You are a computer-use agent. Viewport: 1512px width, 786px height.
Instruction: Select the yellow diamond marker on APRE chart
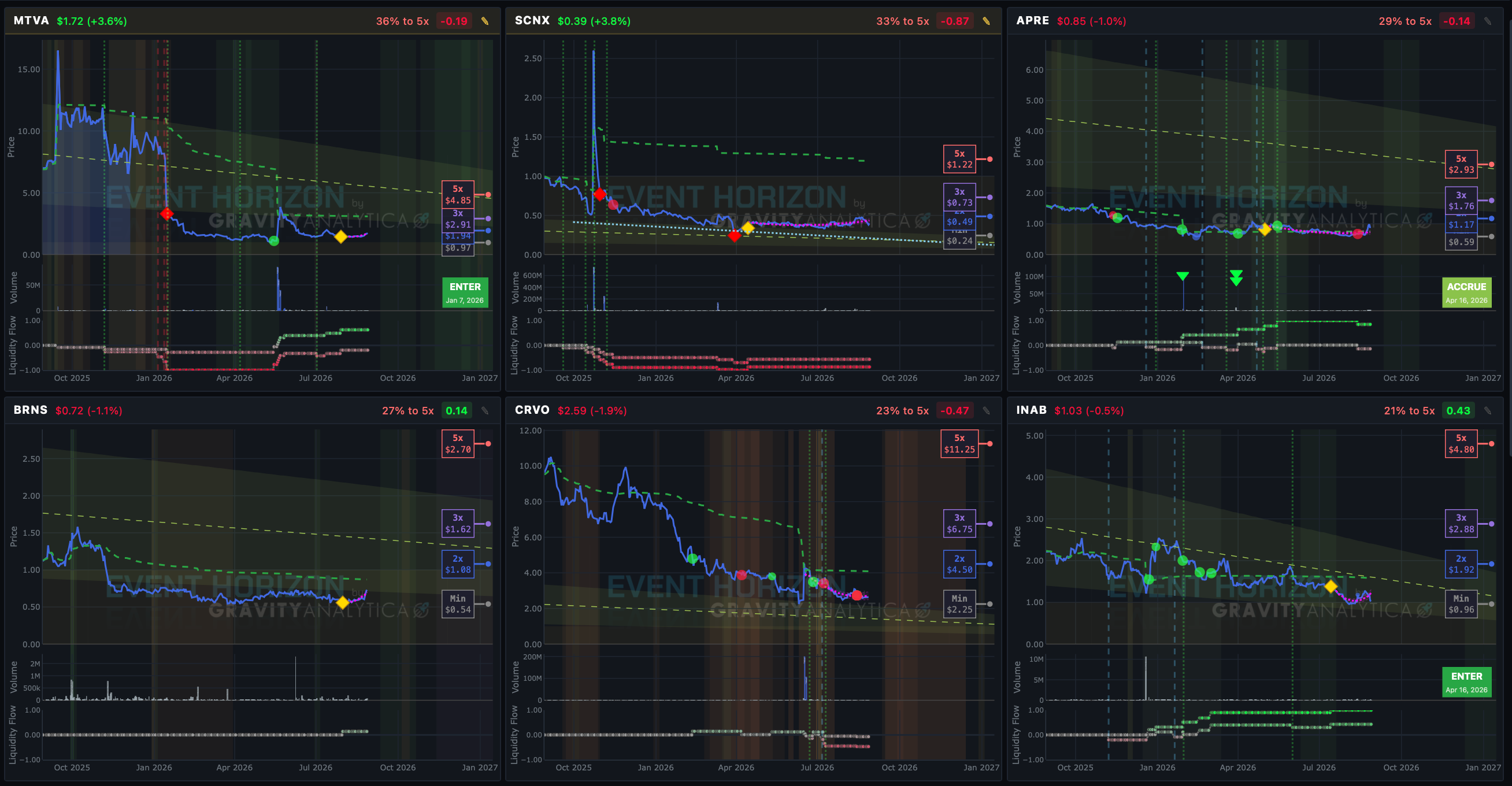pyautogui.click(x=1265, y=229)
